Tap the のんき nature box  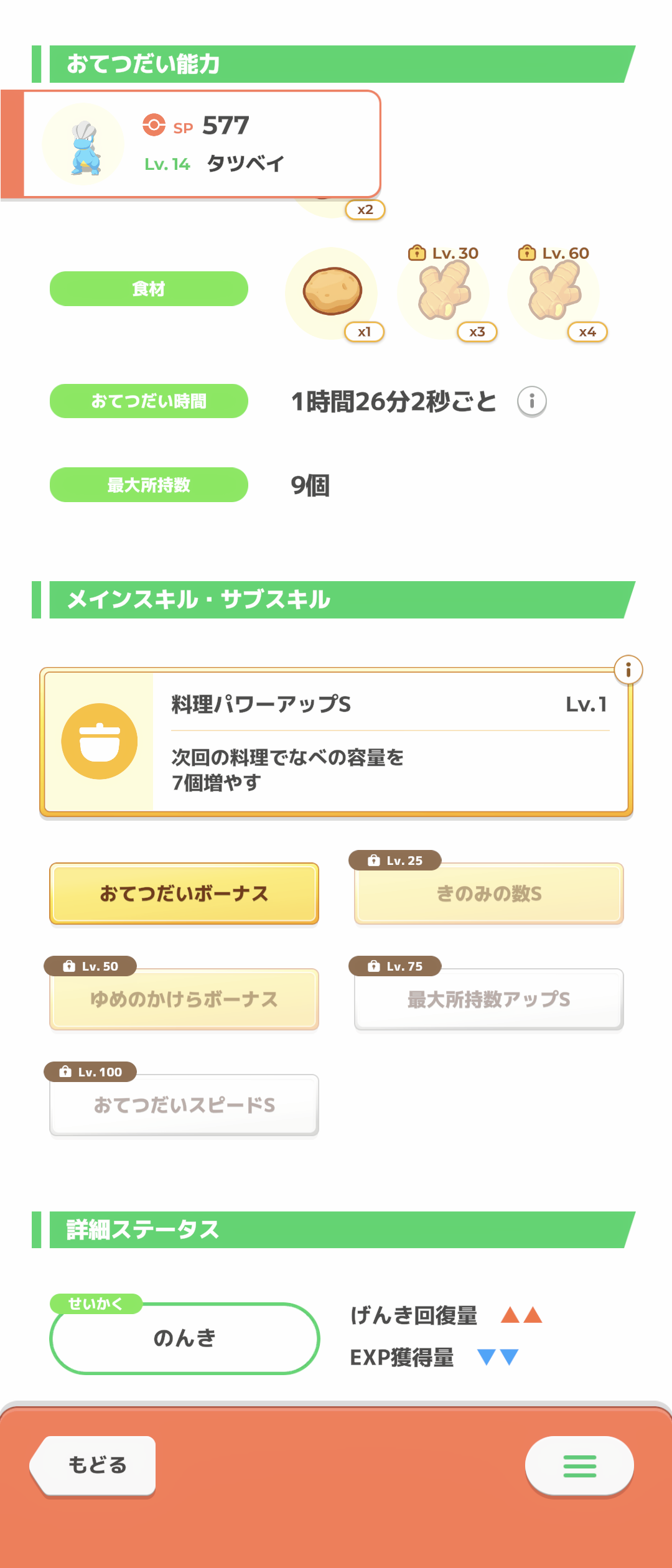[184, 1338]
